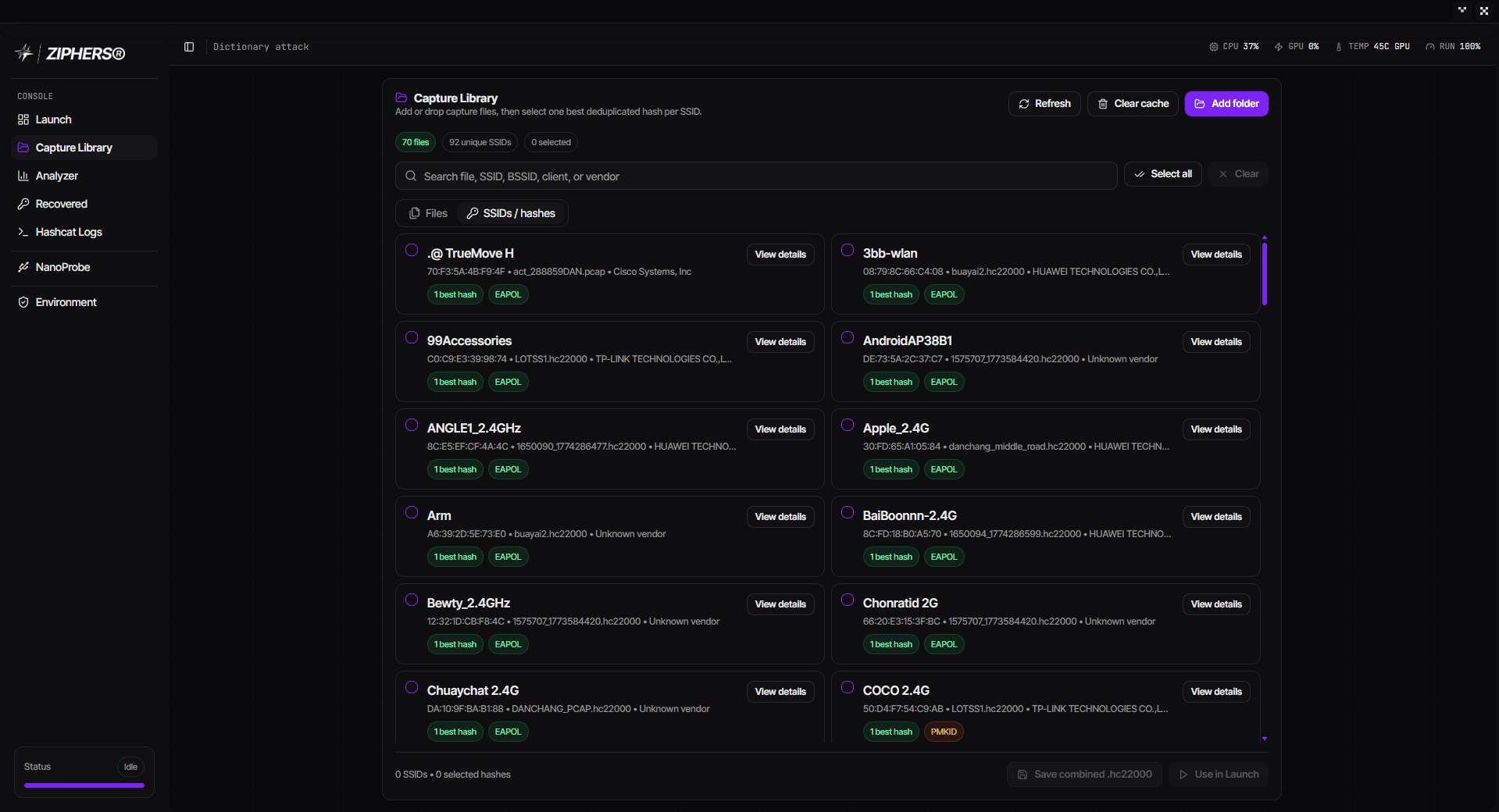Select the ANGLE1_2.4GHz hash
The width and height of the screenshot is (1499, 812).
tap(412, 425)
